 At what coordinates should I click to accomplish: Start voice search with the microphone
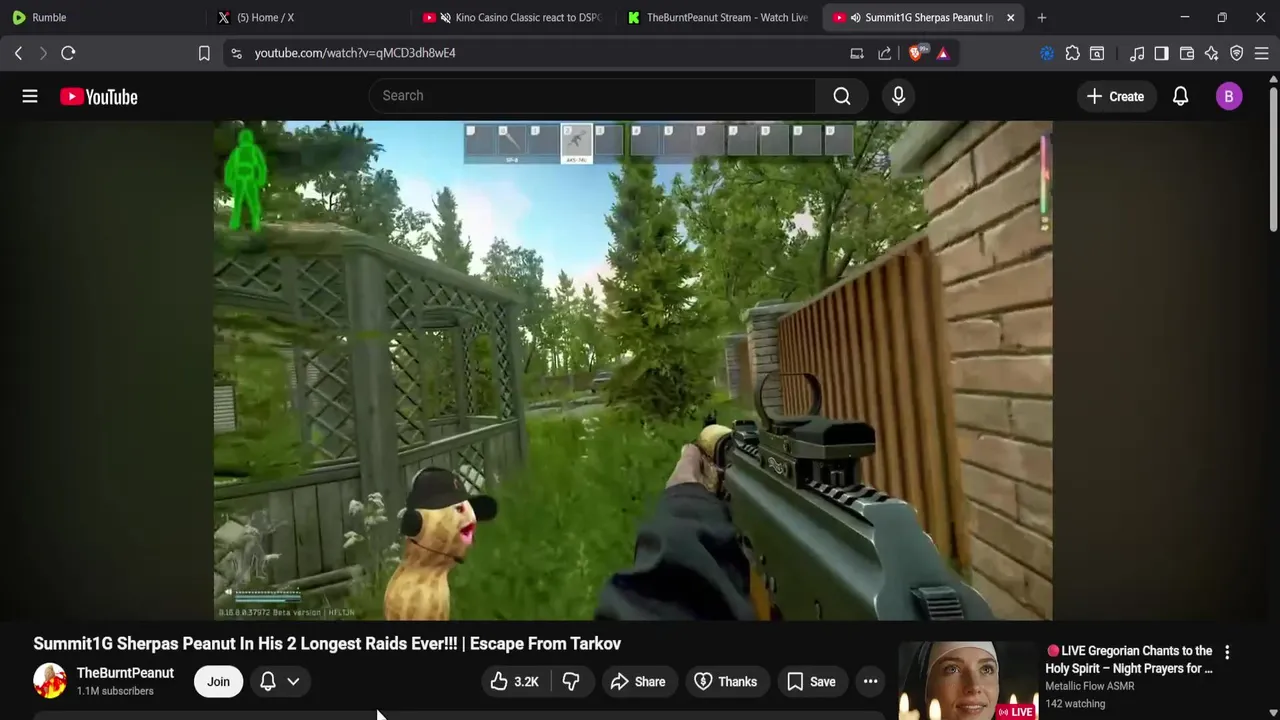point(898,96)
